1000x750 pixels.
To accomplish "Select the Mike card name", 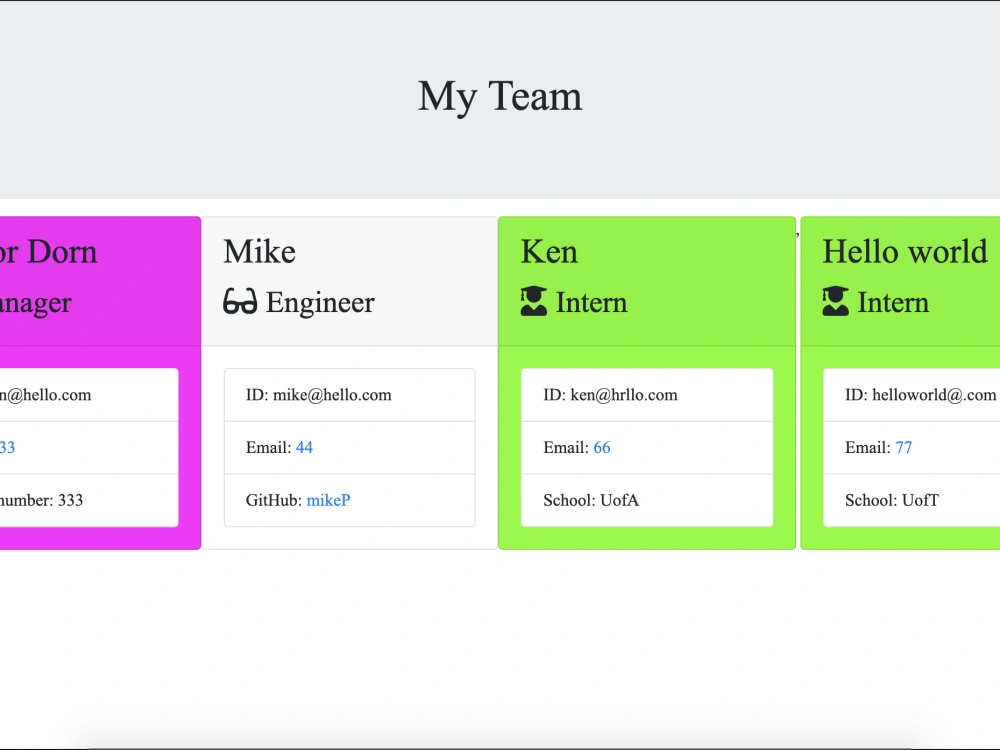I will coord(260,251).
